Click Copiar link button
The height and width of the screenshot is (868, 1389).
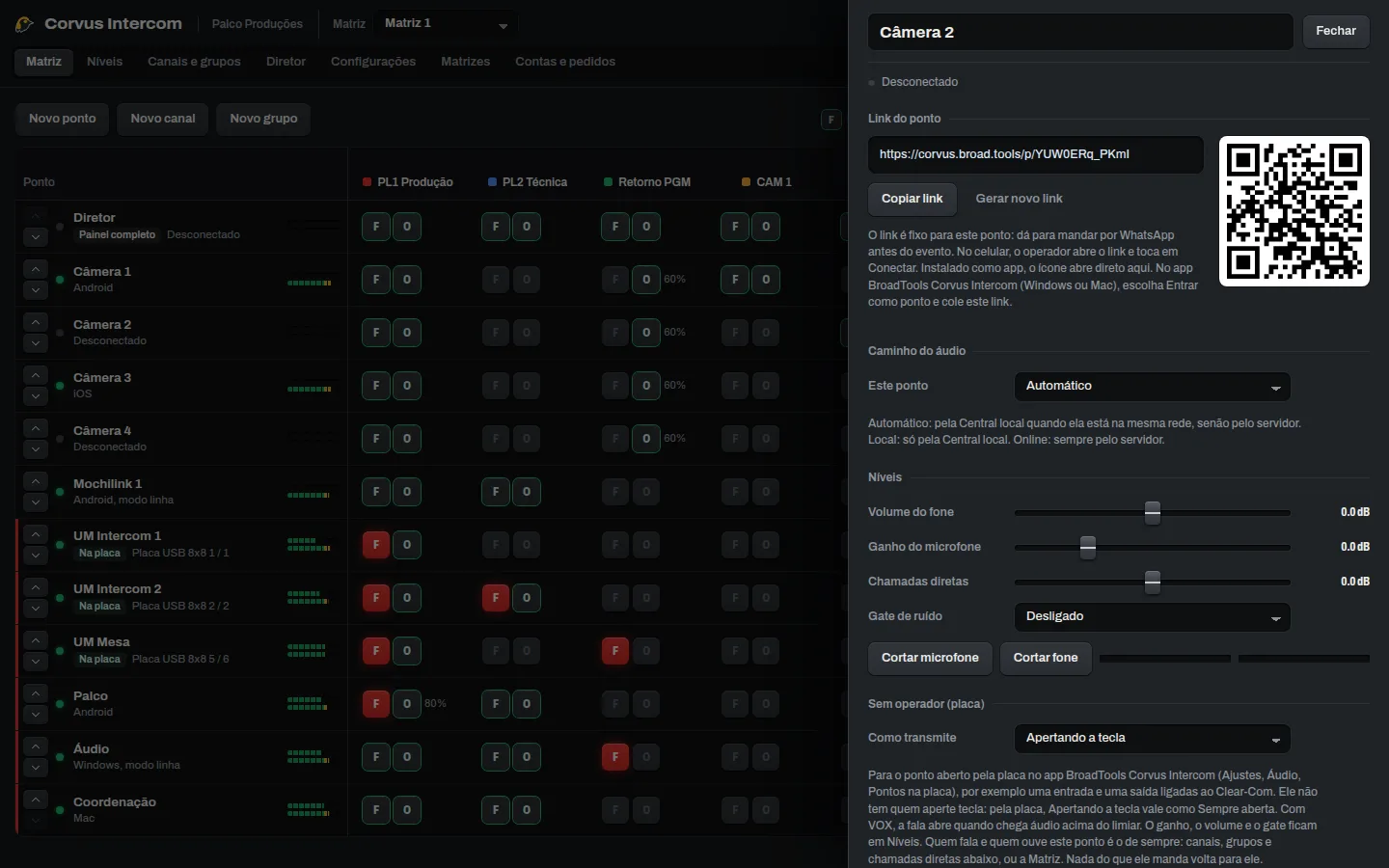point(912,199)
